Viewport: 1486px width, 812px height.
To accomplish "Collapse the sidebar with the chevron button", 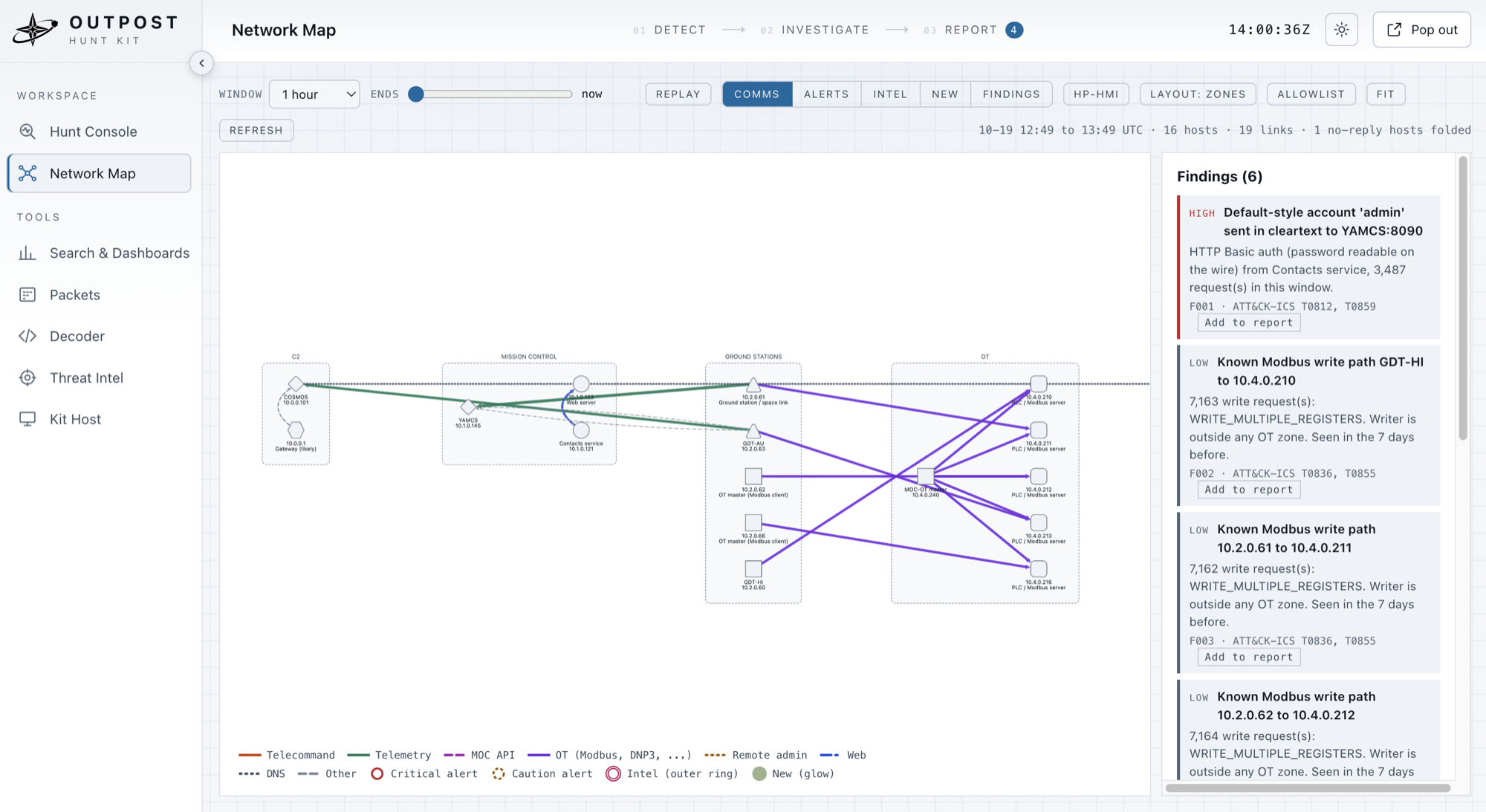I will pyautogui.click(x=201, y=63).
